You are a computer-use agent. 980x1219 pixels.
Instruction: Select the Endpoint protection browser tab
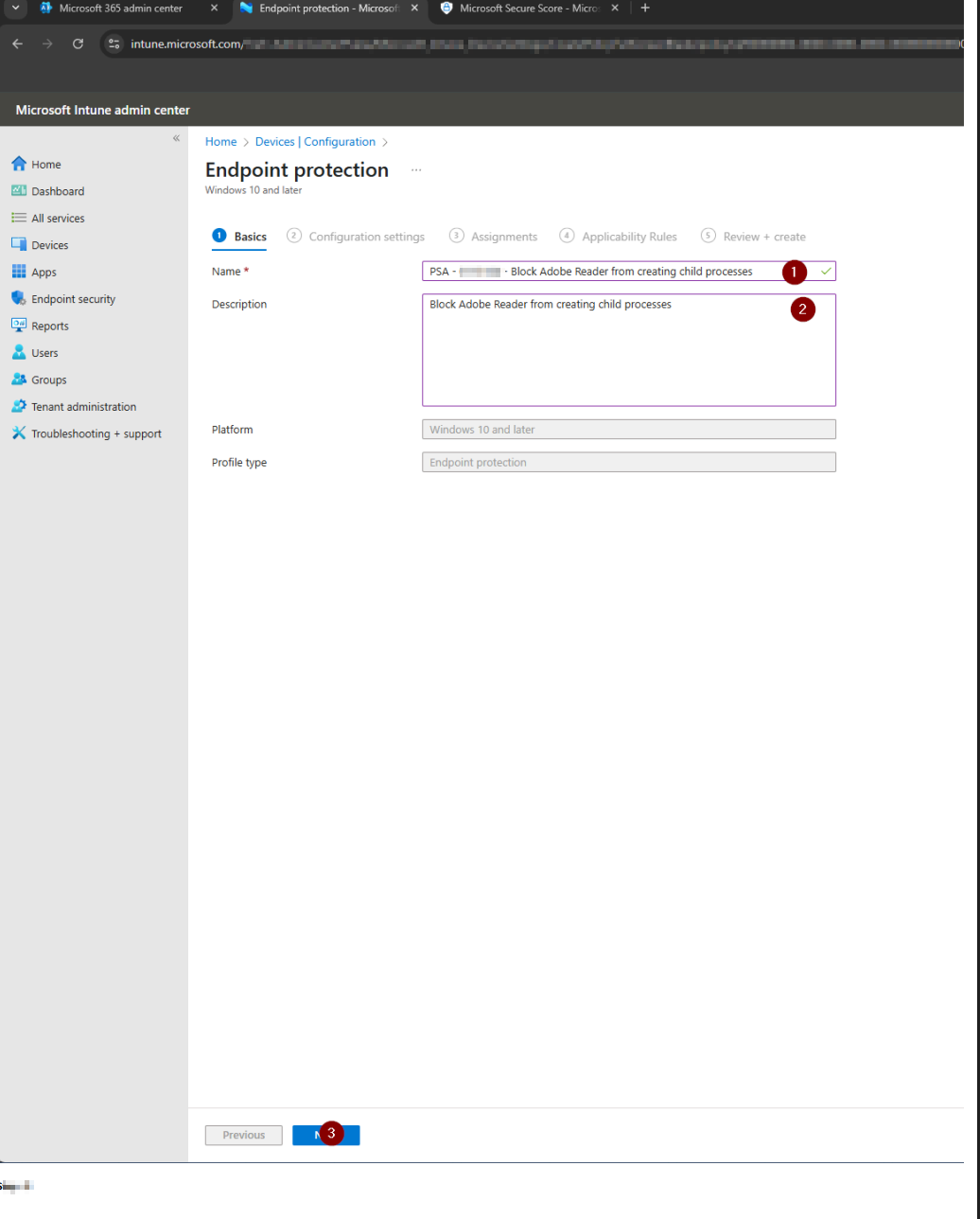point(330,9)
